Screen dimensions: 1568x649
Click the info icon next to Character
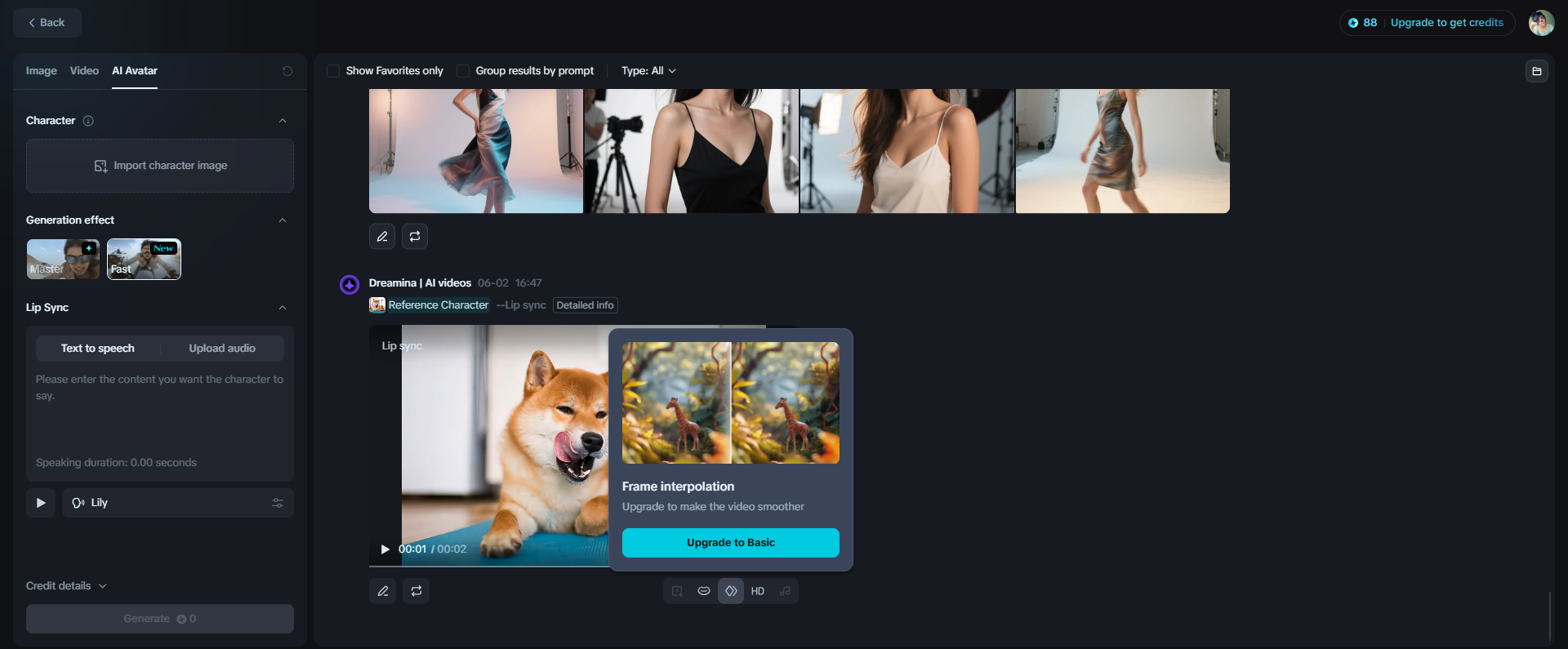point(88,121)
